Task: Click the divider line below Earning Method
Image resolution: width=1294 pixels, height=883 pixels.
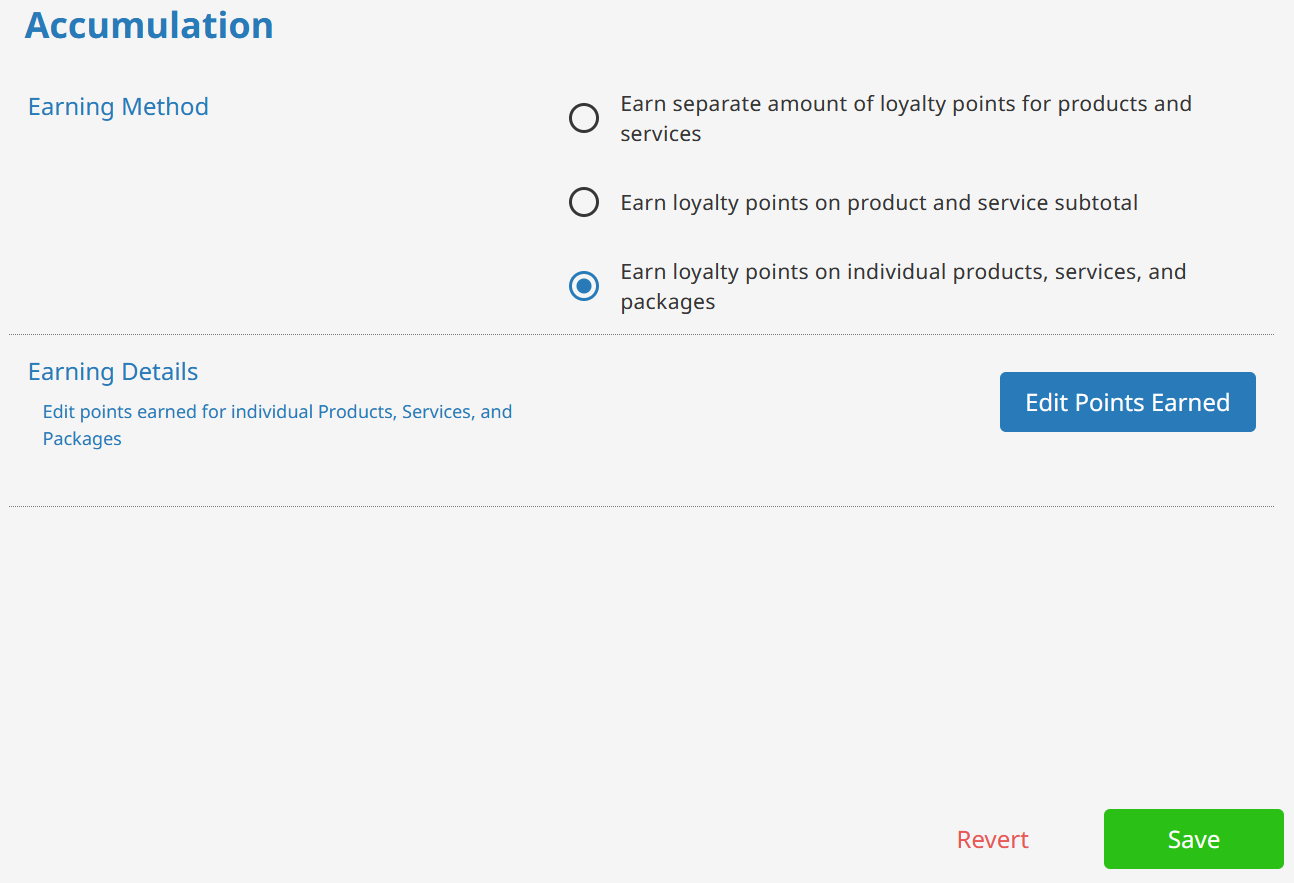Action: coord(640,334)
